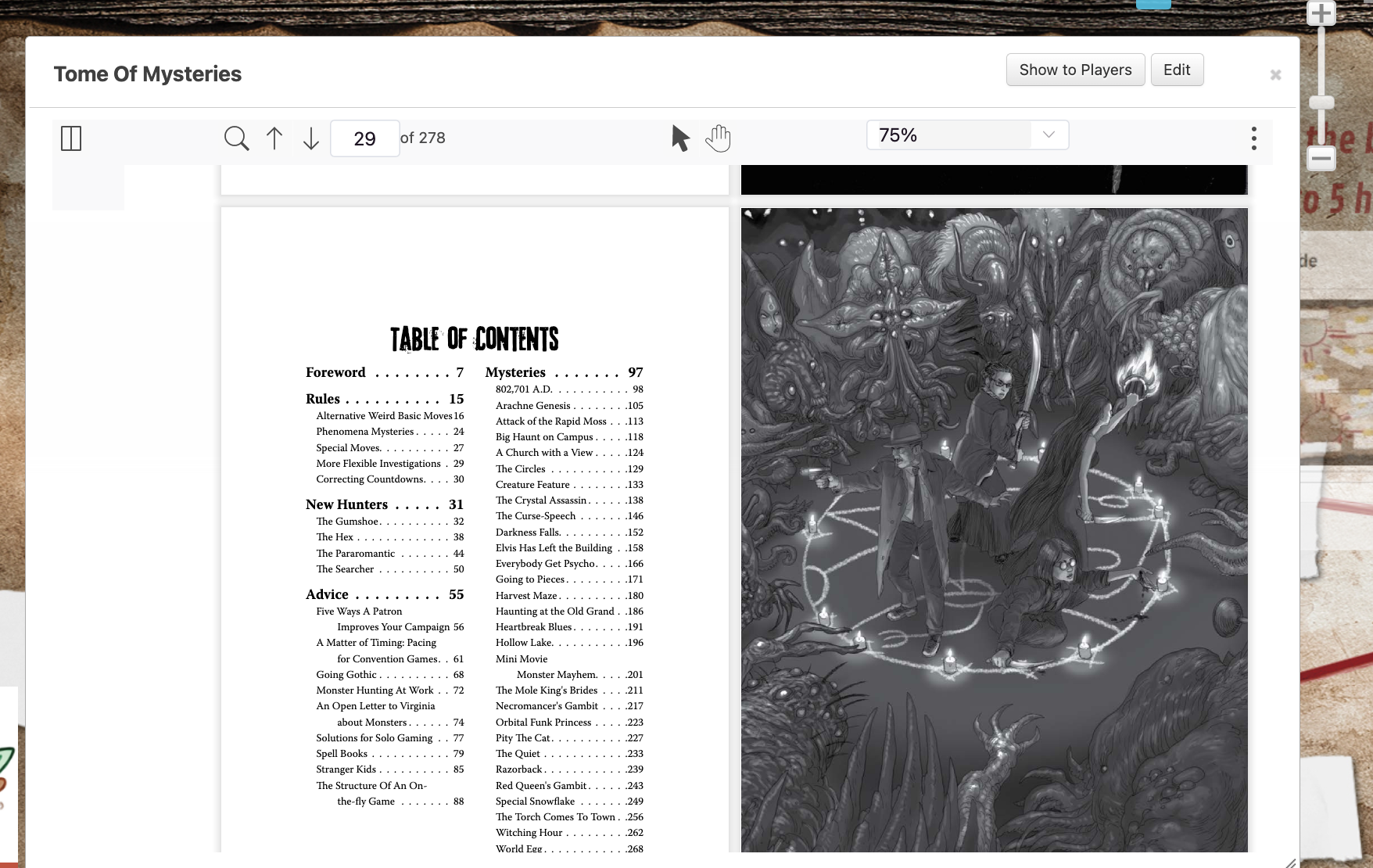Select the text selection cursor tool
This screenshot has width=1373, height=868.
click(680, 138)
